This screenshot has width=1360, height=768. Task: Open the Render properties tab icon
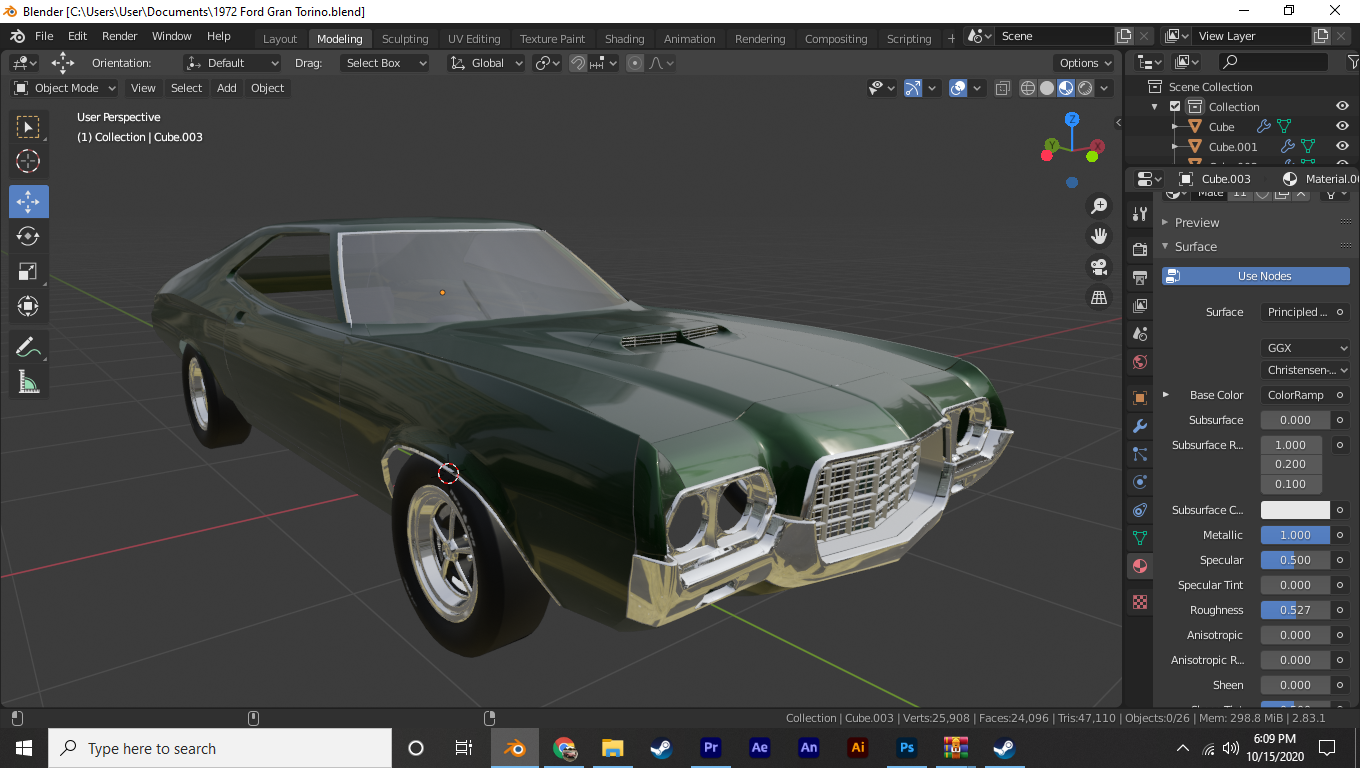click(1139, 249)
